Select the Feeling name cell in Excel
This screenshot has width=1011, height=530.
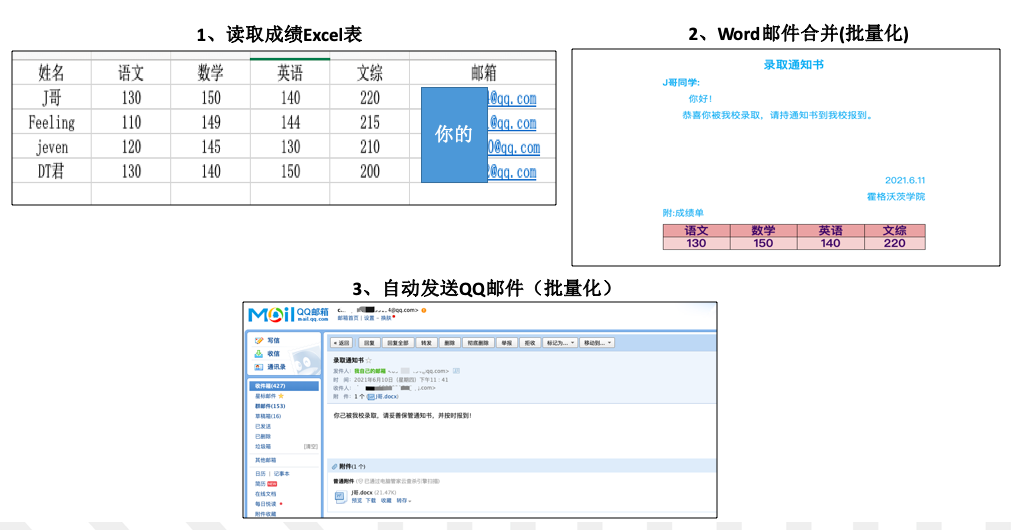pyautogui.click(x=52, y=123)
